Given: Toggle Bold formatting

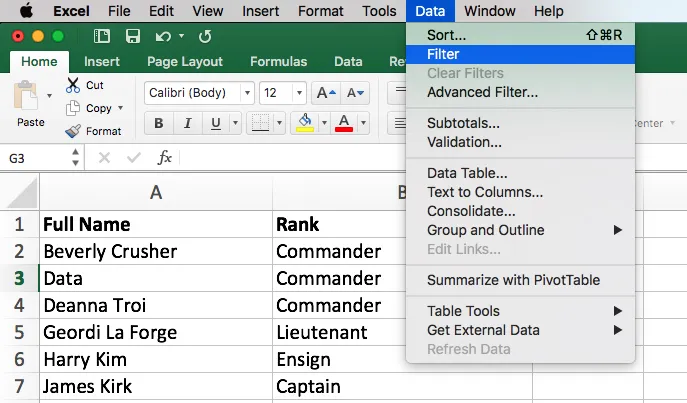Looking at the screenshot, I should (x=159, y=123).
